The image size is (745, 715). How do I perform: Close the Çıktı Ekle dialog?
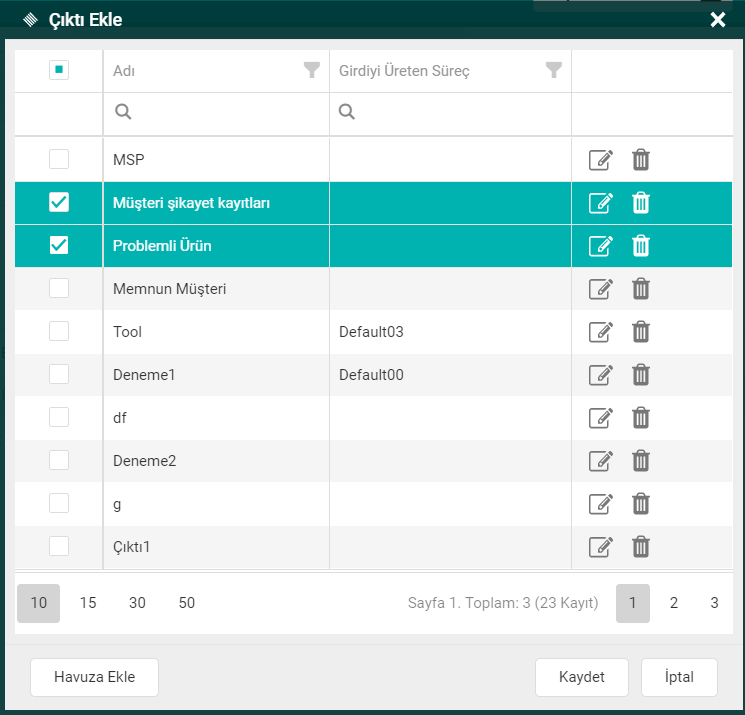click(717, 19)
